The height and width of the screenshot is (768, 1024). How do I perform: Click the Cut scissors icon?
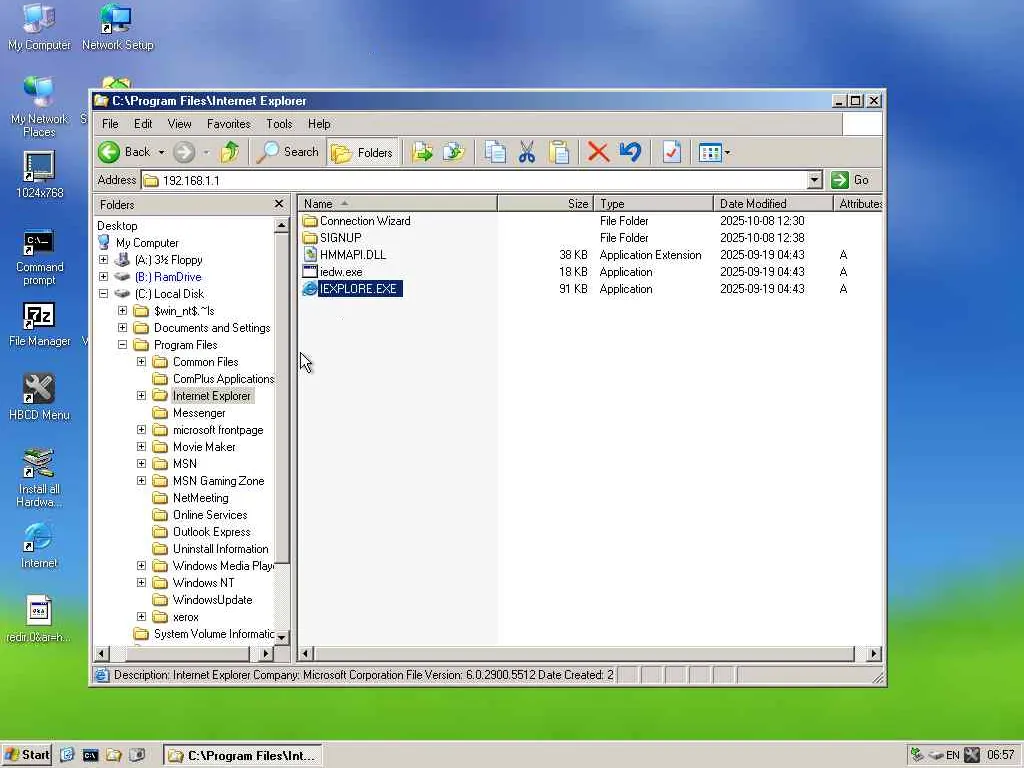(527, 152)
